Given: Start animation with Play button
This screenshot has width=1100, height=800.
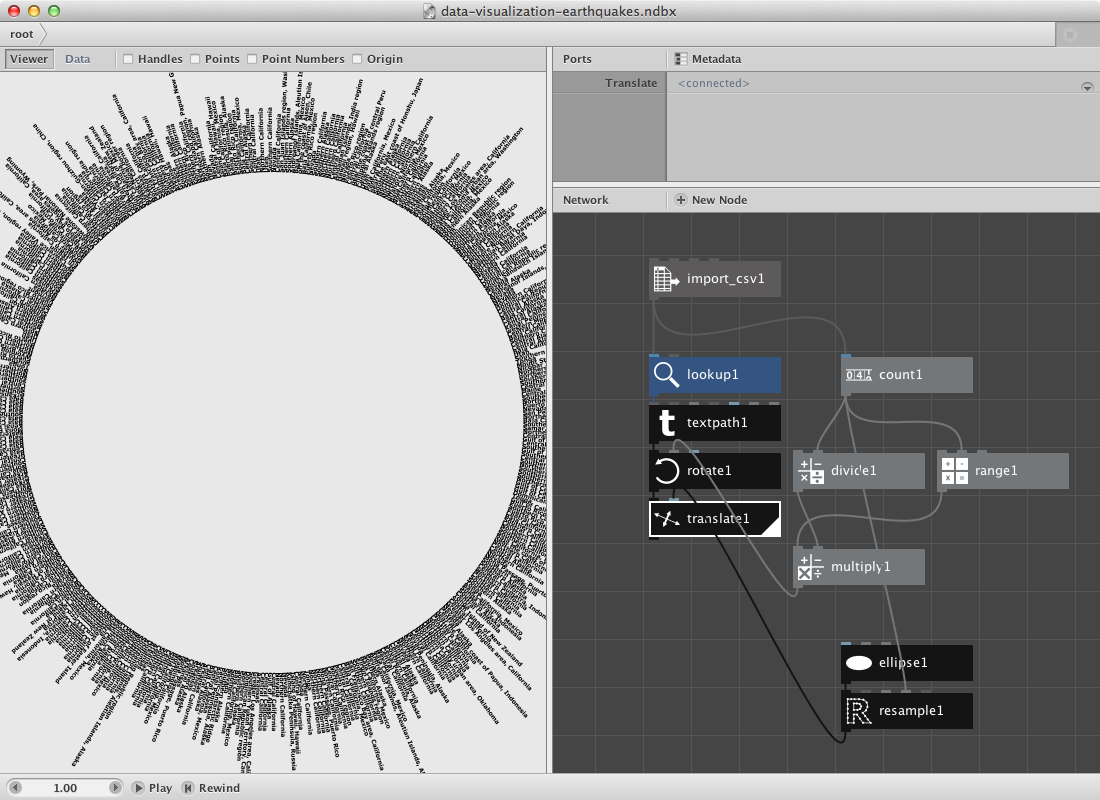Looking at the screenshot, I should click(x=152, y=788).
